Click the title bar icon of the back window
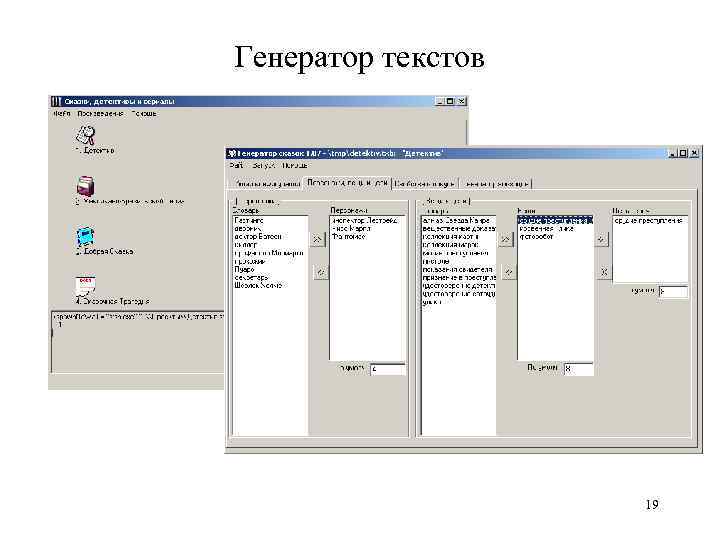720x540 pixels. [x=56, y=101]
